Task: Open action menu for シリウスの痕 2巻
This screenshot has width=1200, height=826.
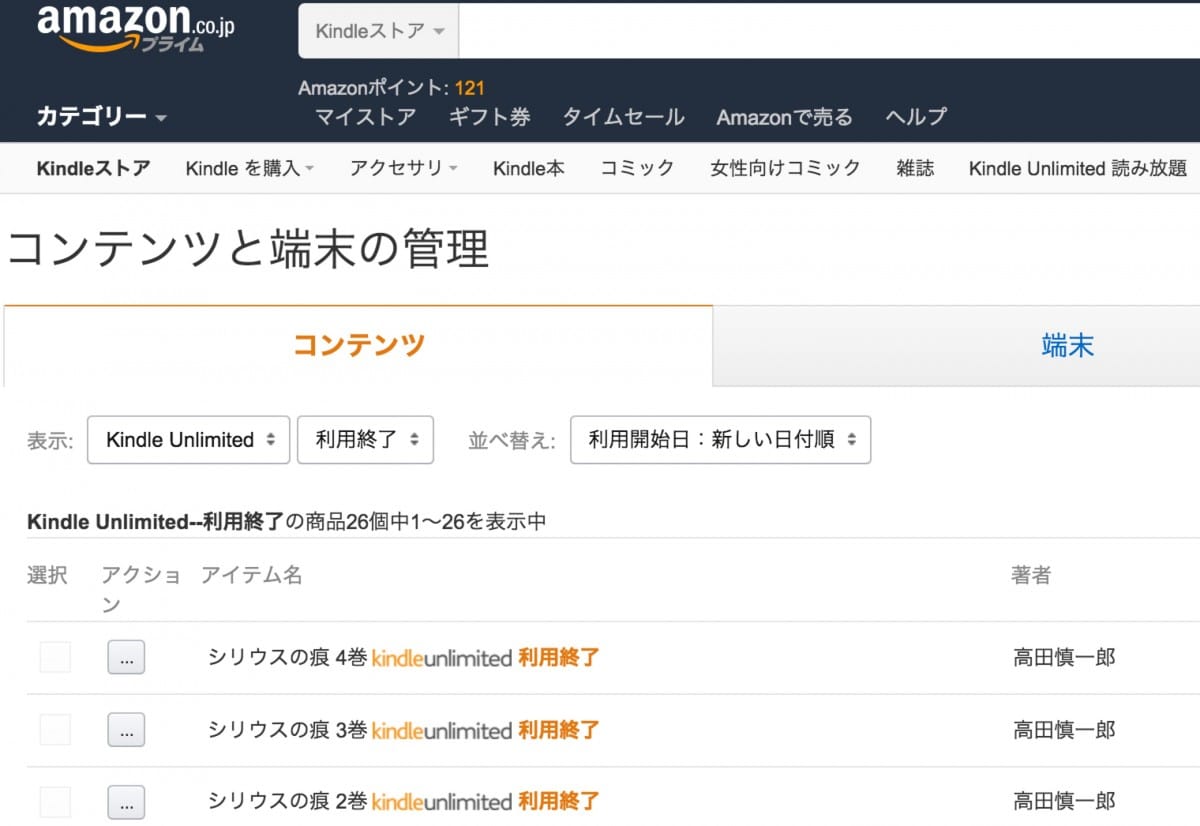Action: click(126, 802)
